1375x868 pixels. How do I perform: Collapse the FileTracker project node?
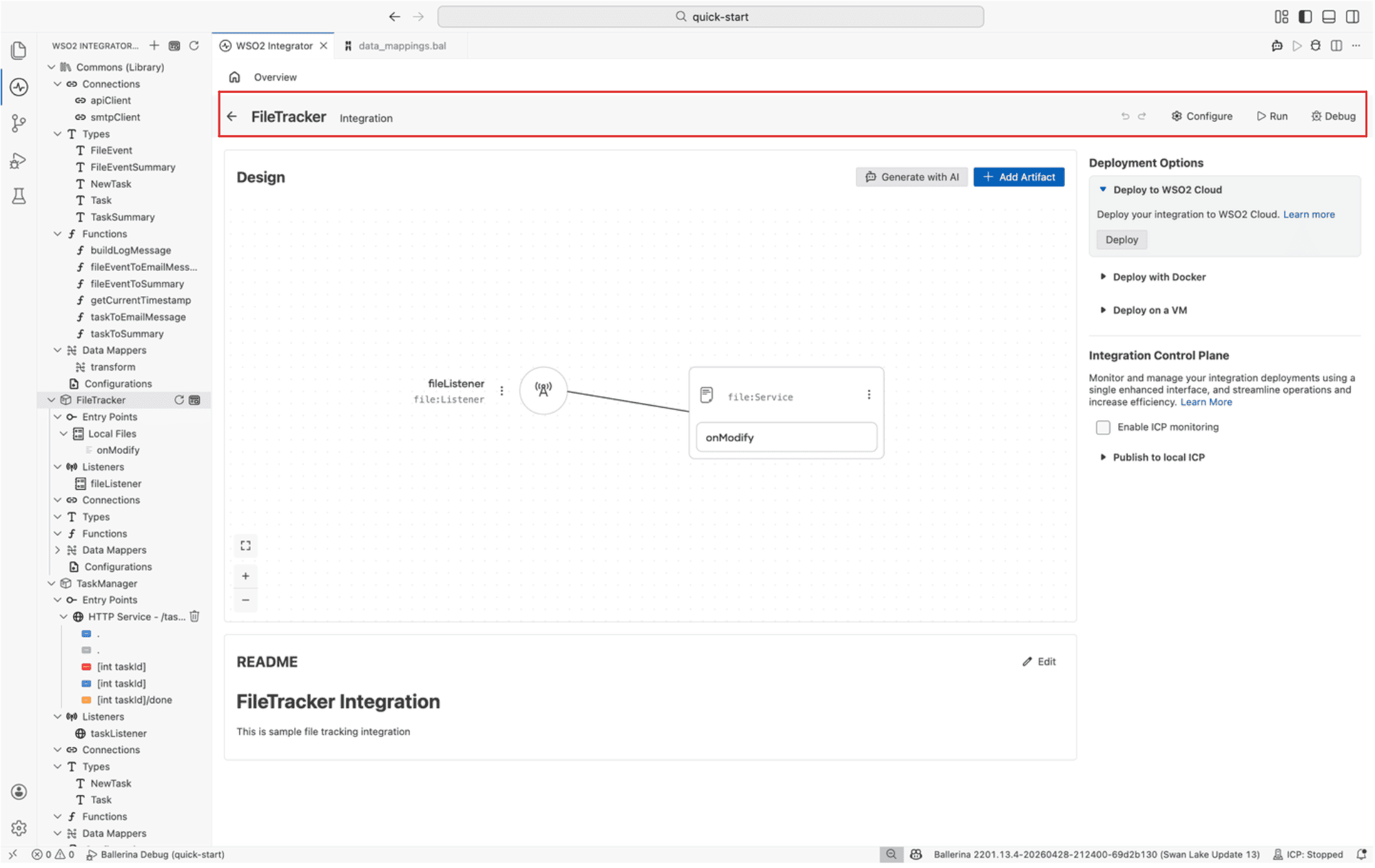pos(52,400)
